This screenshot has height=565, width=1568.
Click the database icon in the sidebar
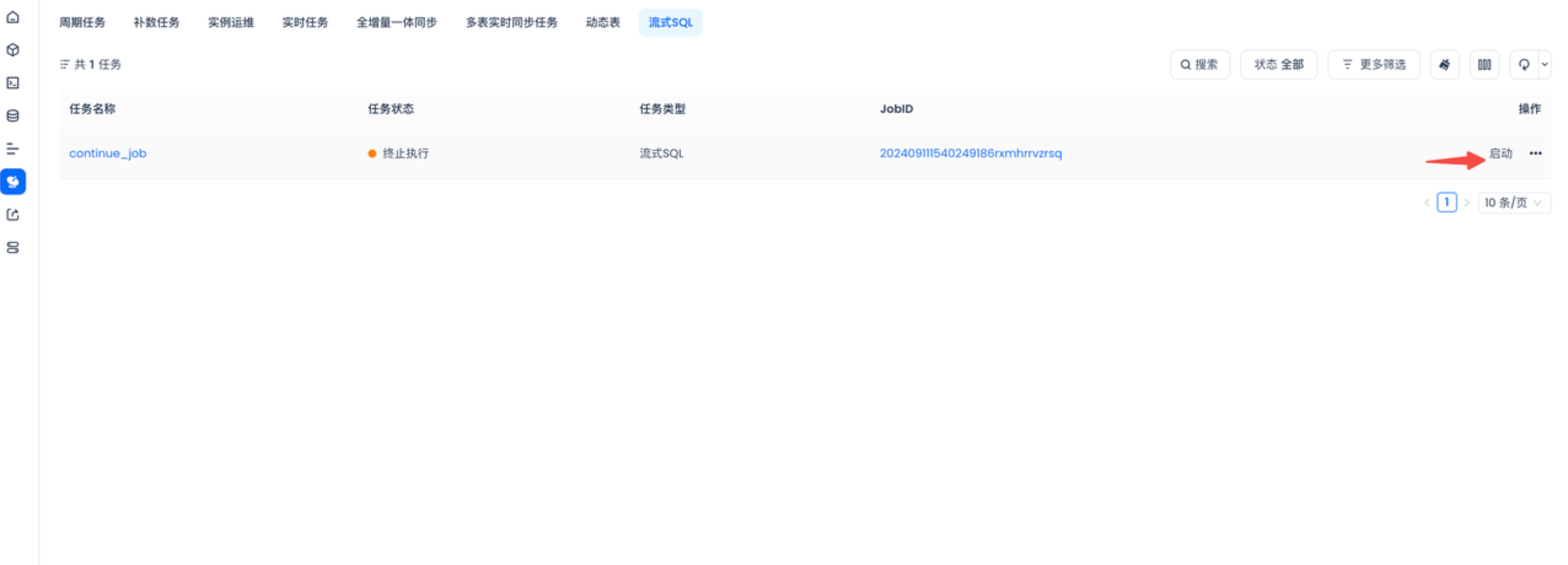13,116
